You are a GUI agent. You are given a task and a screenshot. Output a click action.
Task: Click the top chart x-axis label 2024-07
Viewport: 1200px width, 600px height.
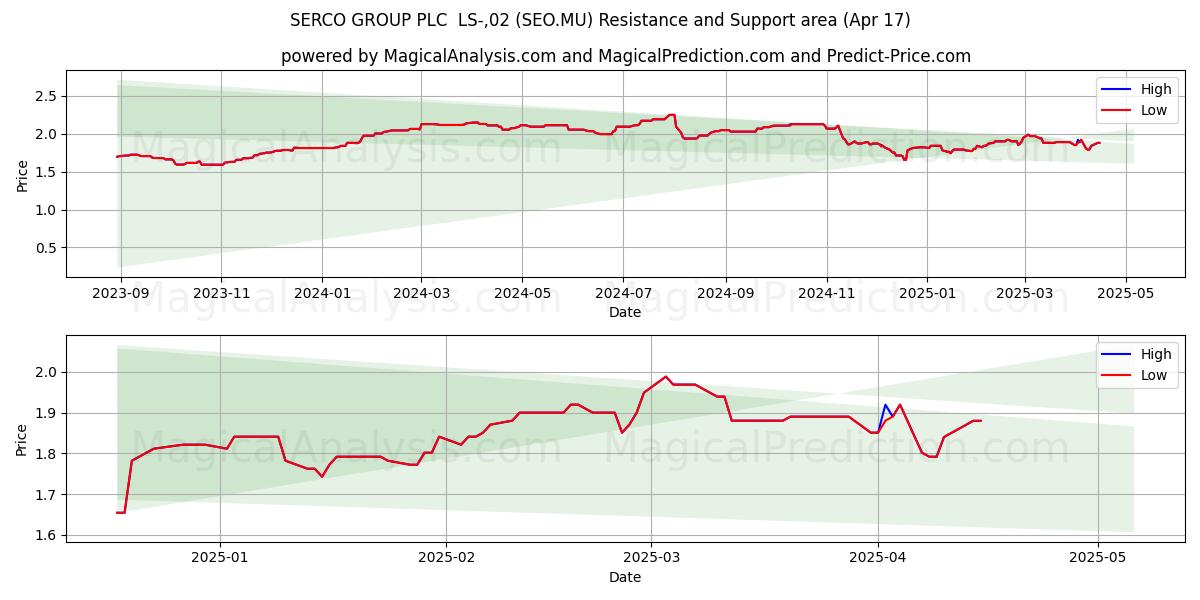(623, 294)
